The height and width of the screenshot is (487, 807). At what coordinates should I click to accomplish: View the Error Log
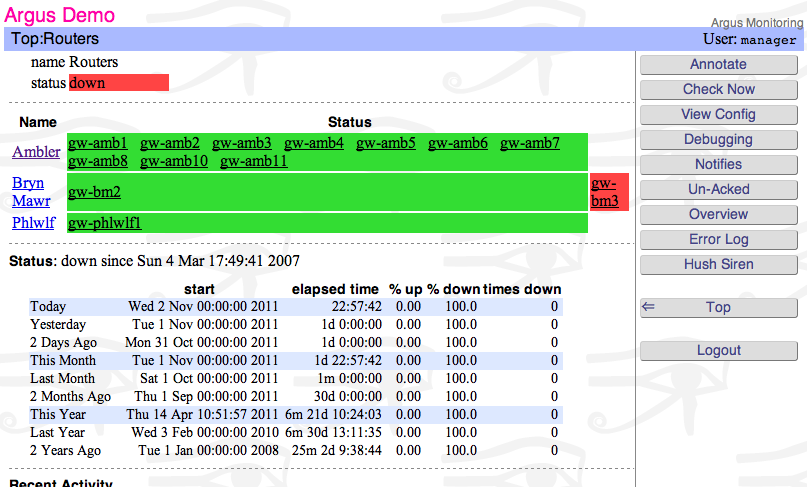coord(717,239)
